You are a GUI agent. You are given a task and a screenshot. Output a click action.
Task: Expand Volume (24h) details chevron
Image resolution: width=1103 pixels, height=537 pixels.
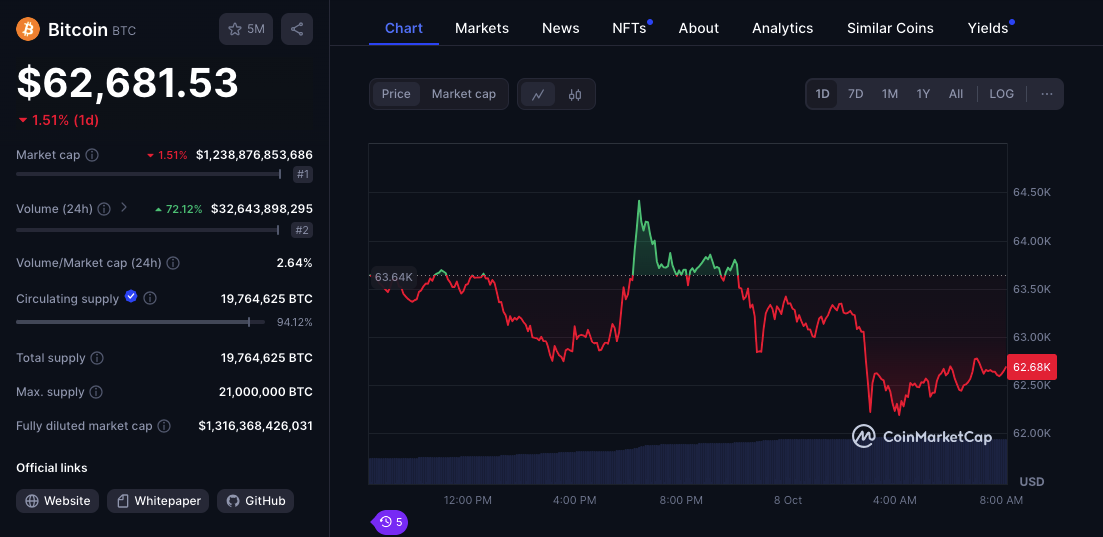[x=125, y=208]
